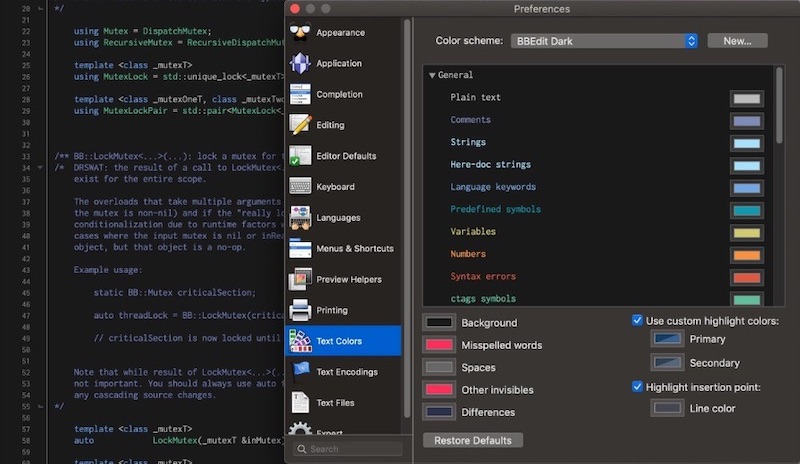Pick the Other invisibles color swatch
This screenshot has width=800, height=464.
439,389
